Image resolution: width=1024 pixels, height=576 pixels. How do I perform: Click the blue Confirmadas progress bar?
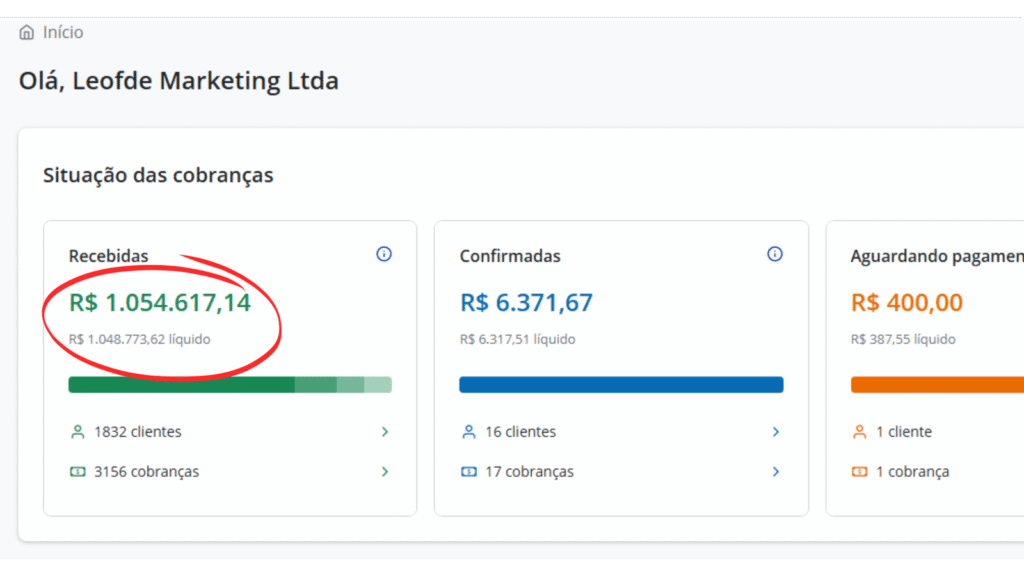pos(621,385)
